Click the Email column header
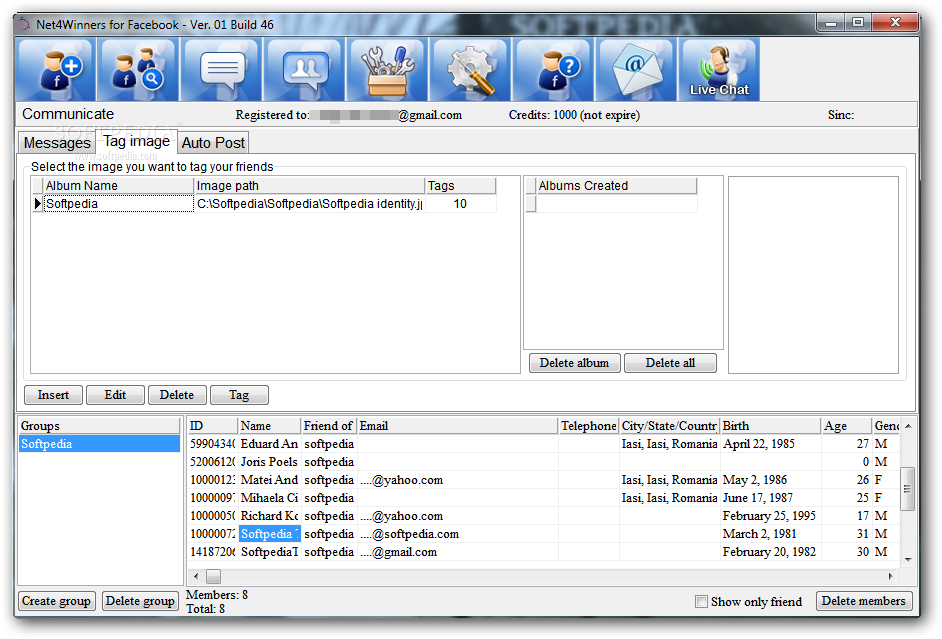The image size is (942, 639). [458, 426]
